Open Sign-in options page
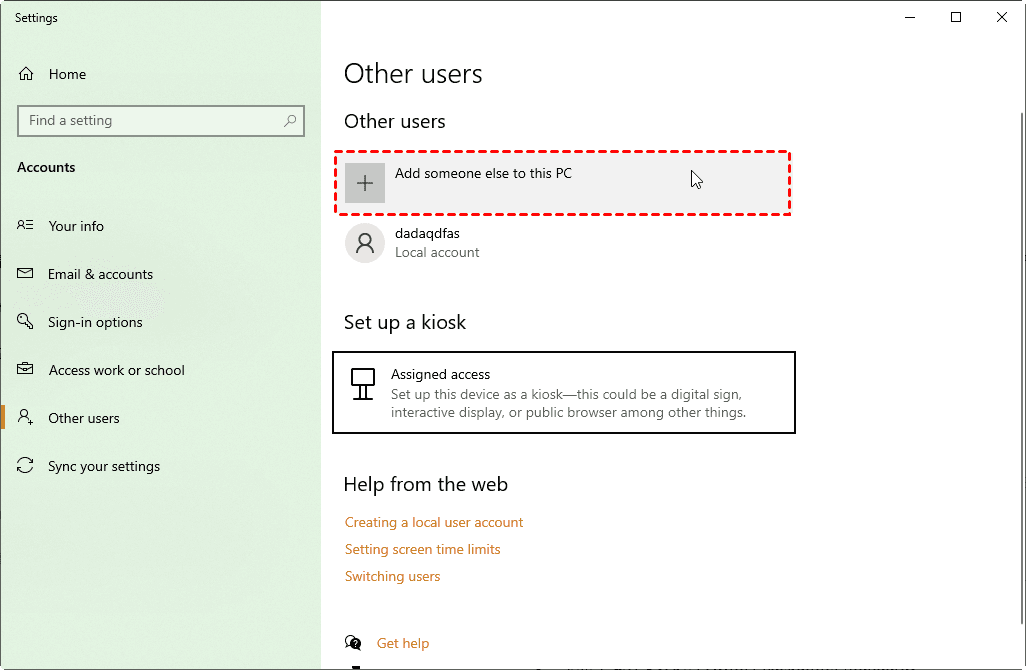This screenshot has height=670, width=1026. [x=95, y=322]
